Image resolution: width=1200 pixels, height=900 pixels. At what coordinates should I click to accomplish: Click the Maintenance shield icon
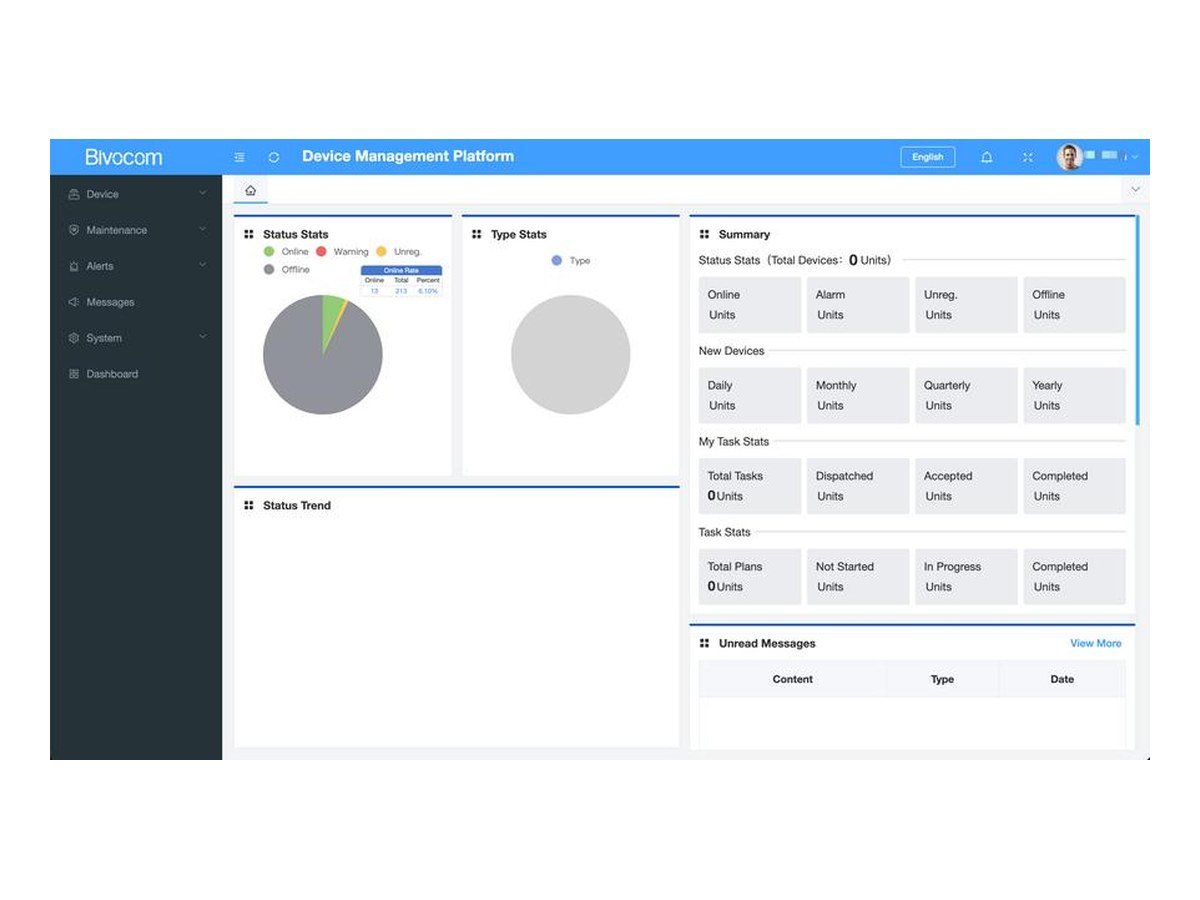pos(73,230)
